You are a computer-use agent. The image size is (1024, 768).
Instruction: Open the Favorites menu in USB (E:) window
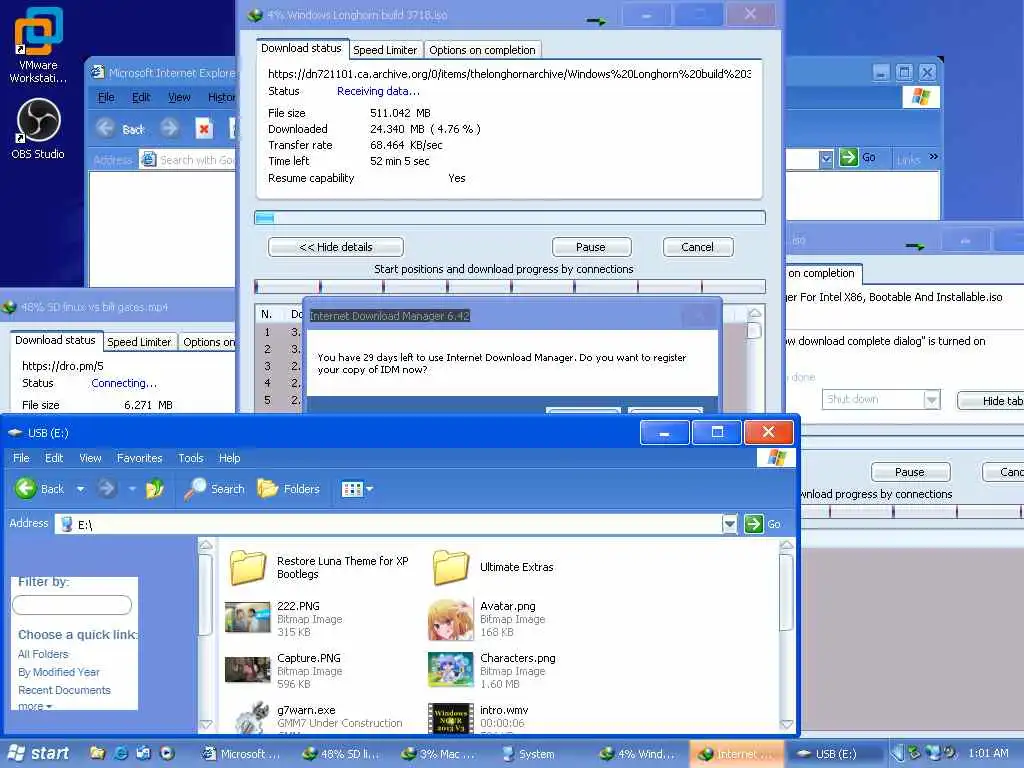click(140, 458)
